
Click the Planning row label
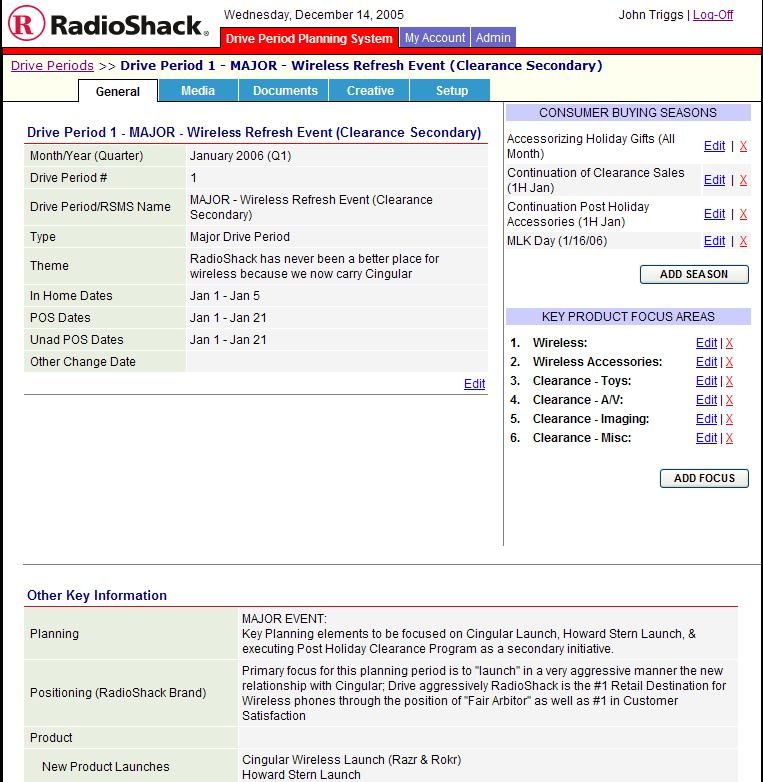[54, 633]
